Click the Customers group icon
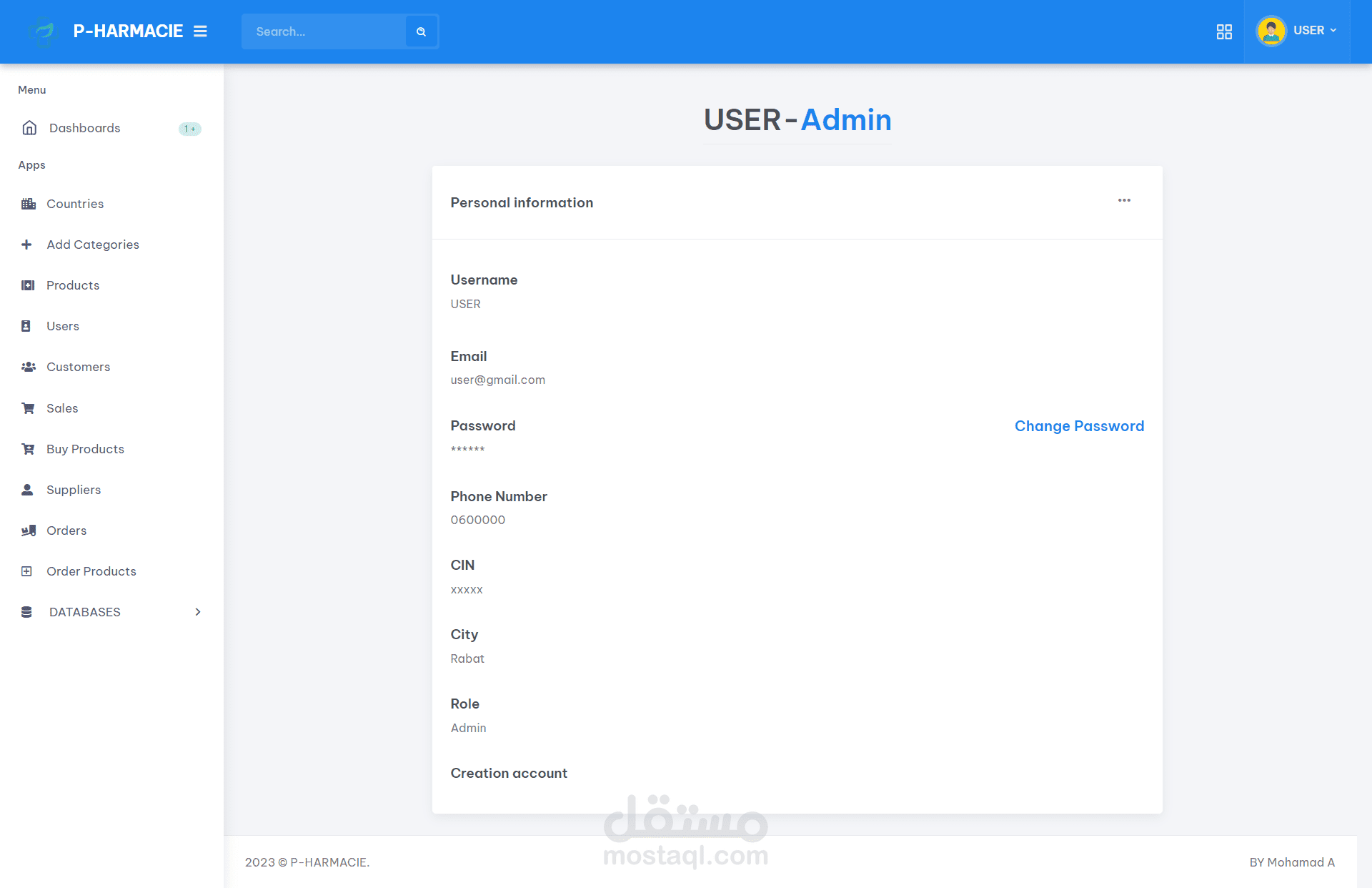Screen dimensions: 1372x888 point(29,367)
